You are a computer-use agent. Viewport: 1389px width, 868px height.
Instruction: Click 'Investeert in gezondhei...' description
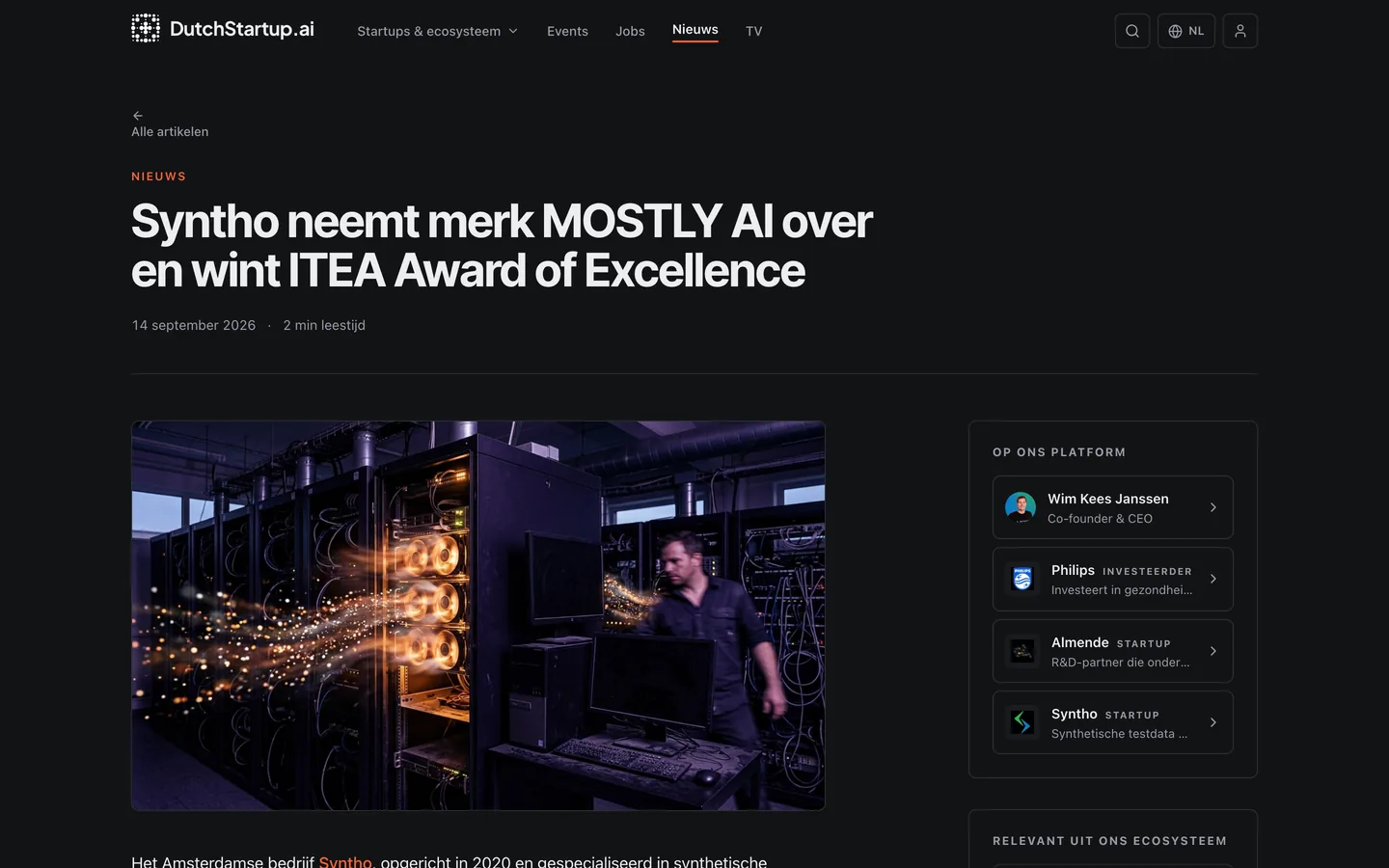(1122, 590)
